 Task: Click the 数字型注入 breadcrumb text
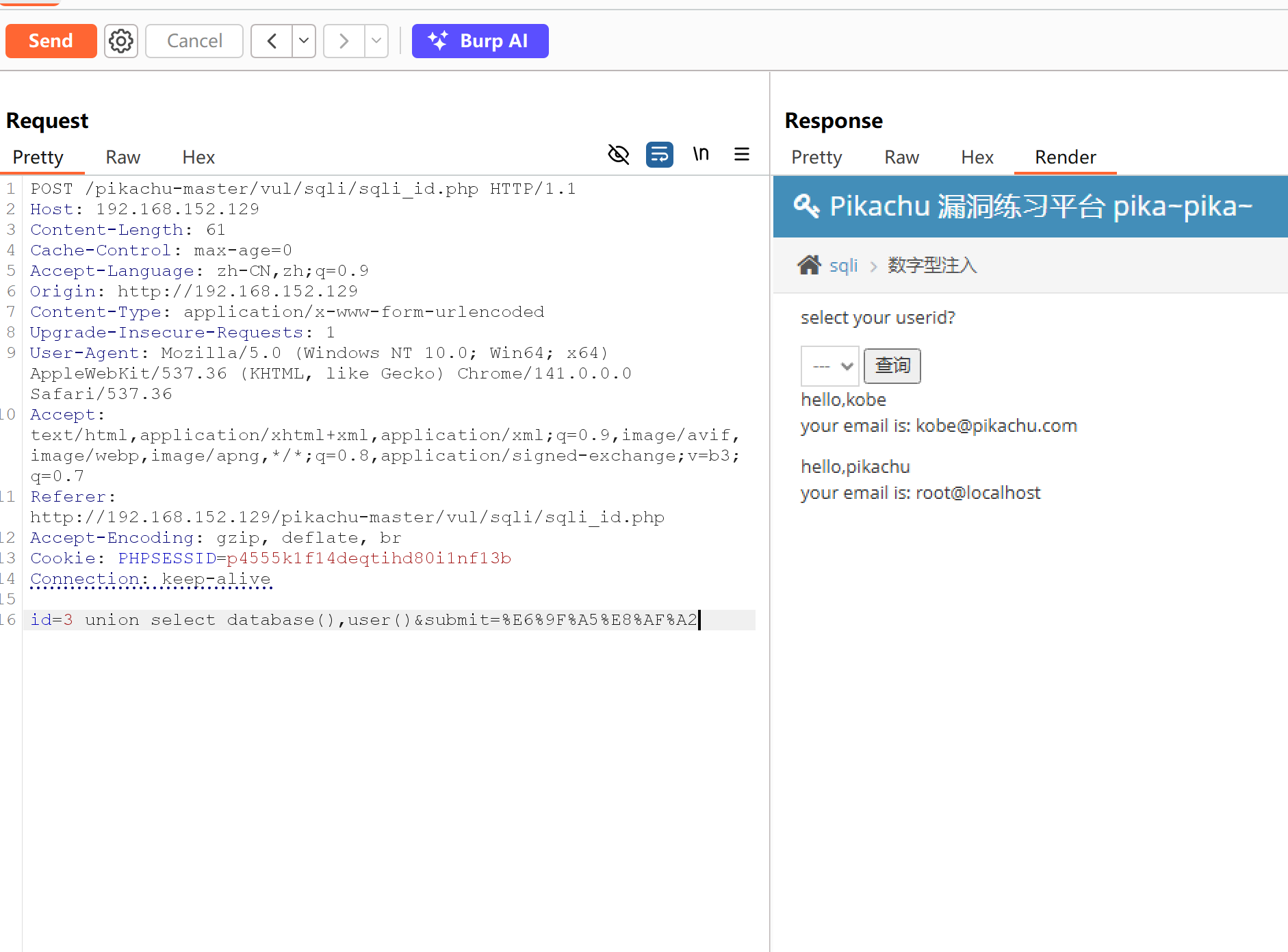pyautogui.click(x=932, y=265)
